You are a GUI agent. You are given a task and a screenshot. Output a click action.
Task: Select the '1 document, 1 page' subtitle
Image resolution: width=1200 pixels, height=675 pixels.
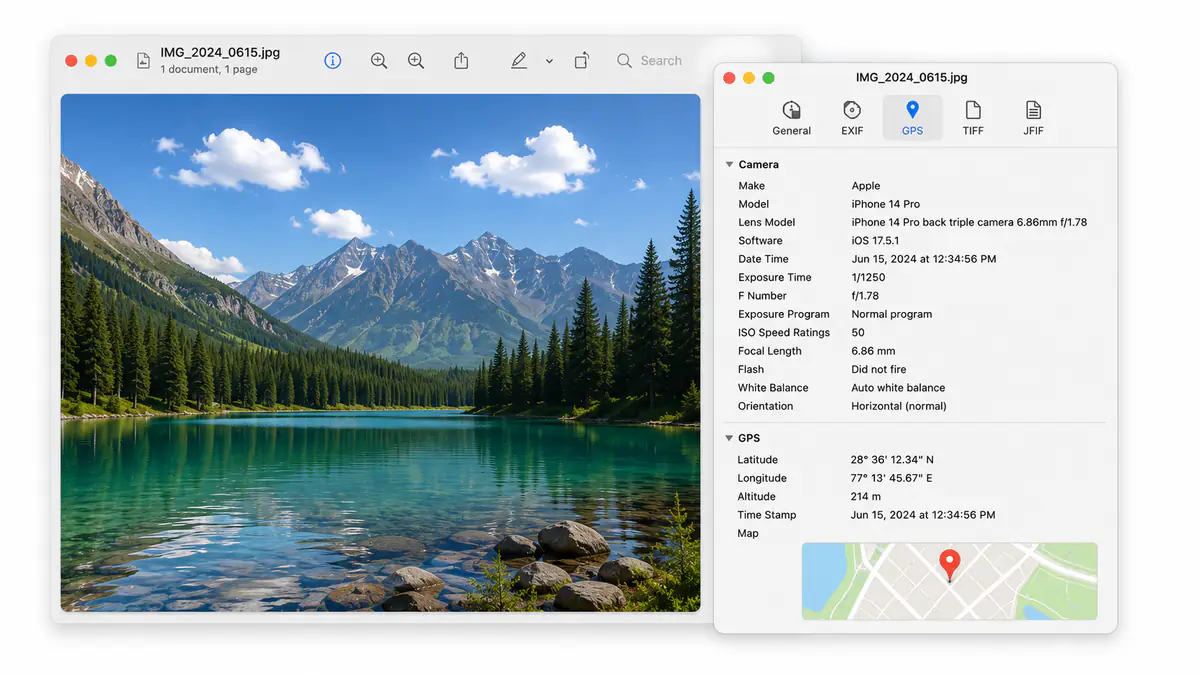209,70
